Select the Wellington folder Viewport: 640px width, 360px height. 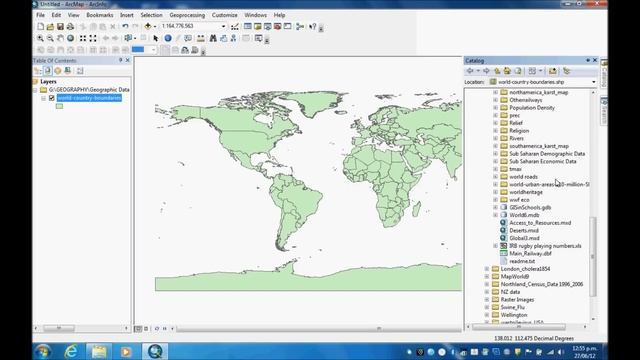pyautogui.click(x=514, y=315)
